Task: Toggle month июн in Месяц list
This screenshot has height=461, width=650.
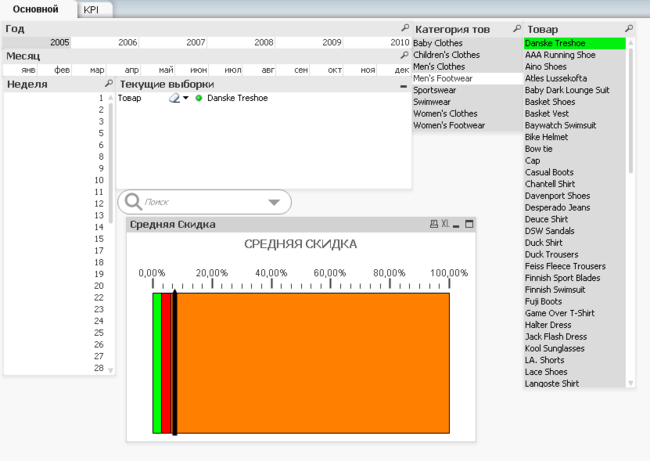Action: [198, 70]
